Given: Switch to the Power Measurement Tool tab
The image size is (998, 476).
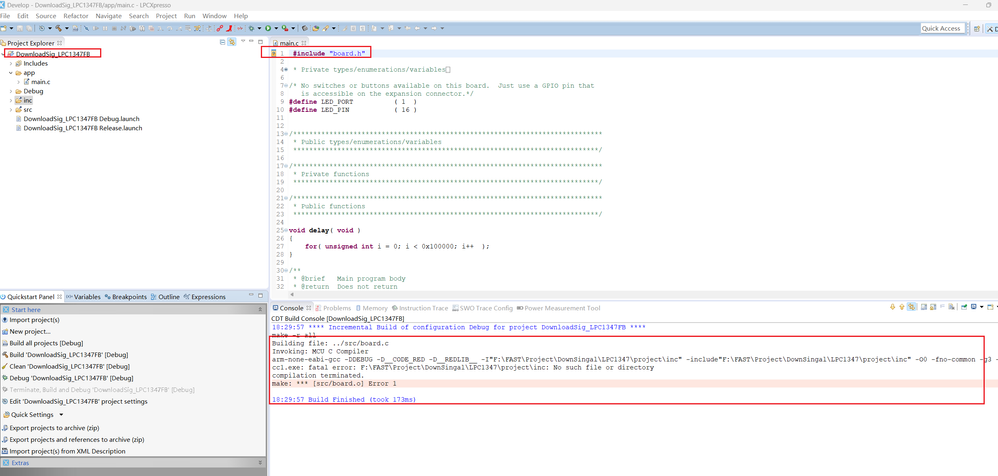Looking at the screenshot, I should pyautogui.click(x=559, y=308).
